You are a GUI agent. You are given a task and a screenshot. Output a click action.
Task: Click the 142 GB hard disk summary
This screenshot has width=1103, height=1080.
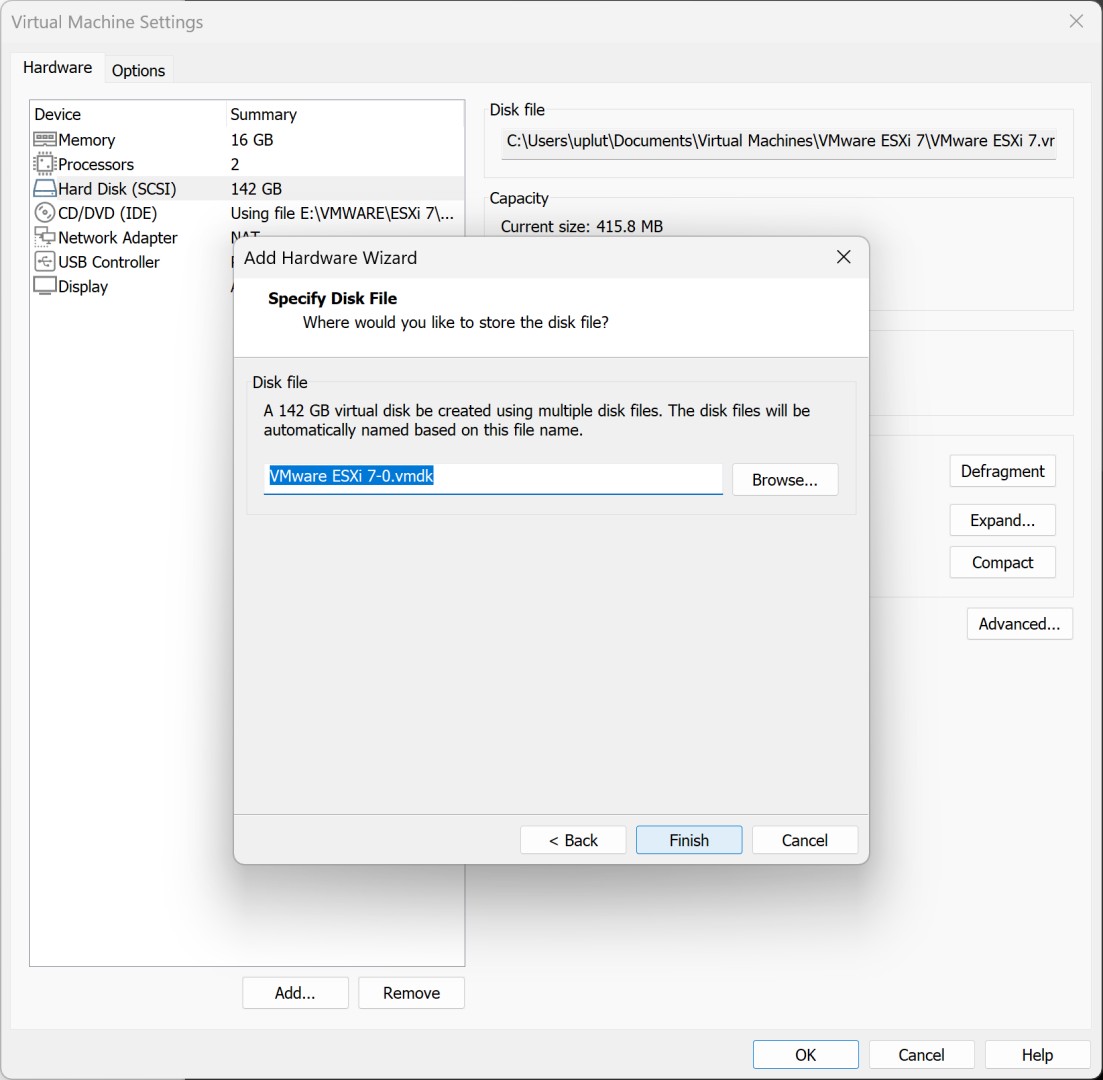click(x=256, y=189)
